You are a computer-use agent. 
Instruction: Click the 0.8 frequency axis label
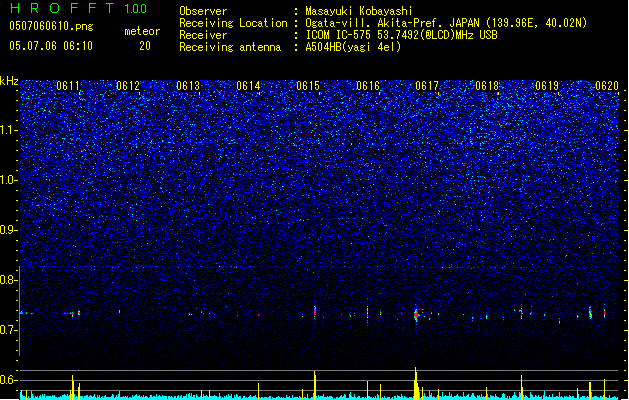9,280
